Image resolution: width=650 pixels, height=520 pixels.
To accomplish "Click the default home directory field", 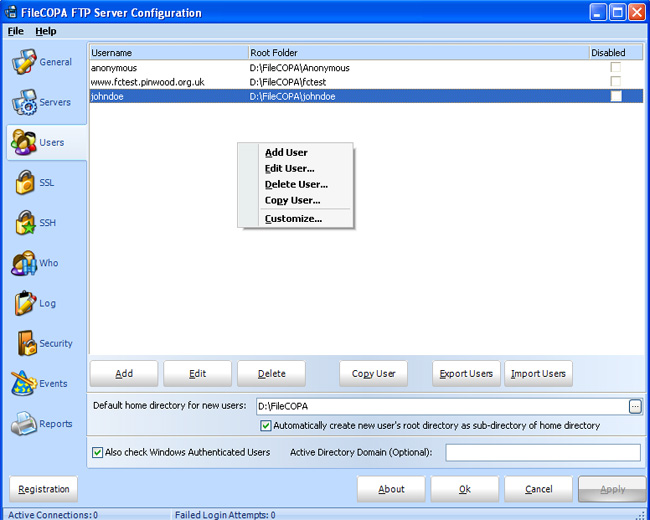I will 442,406.
